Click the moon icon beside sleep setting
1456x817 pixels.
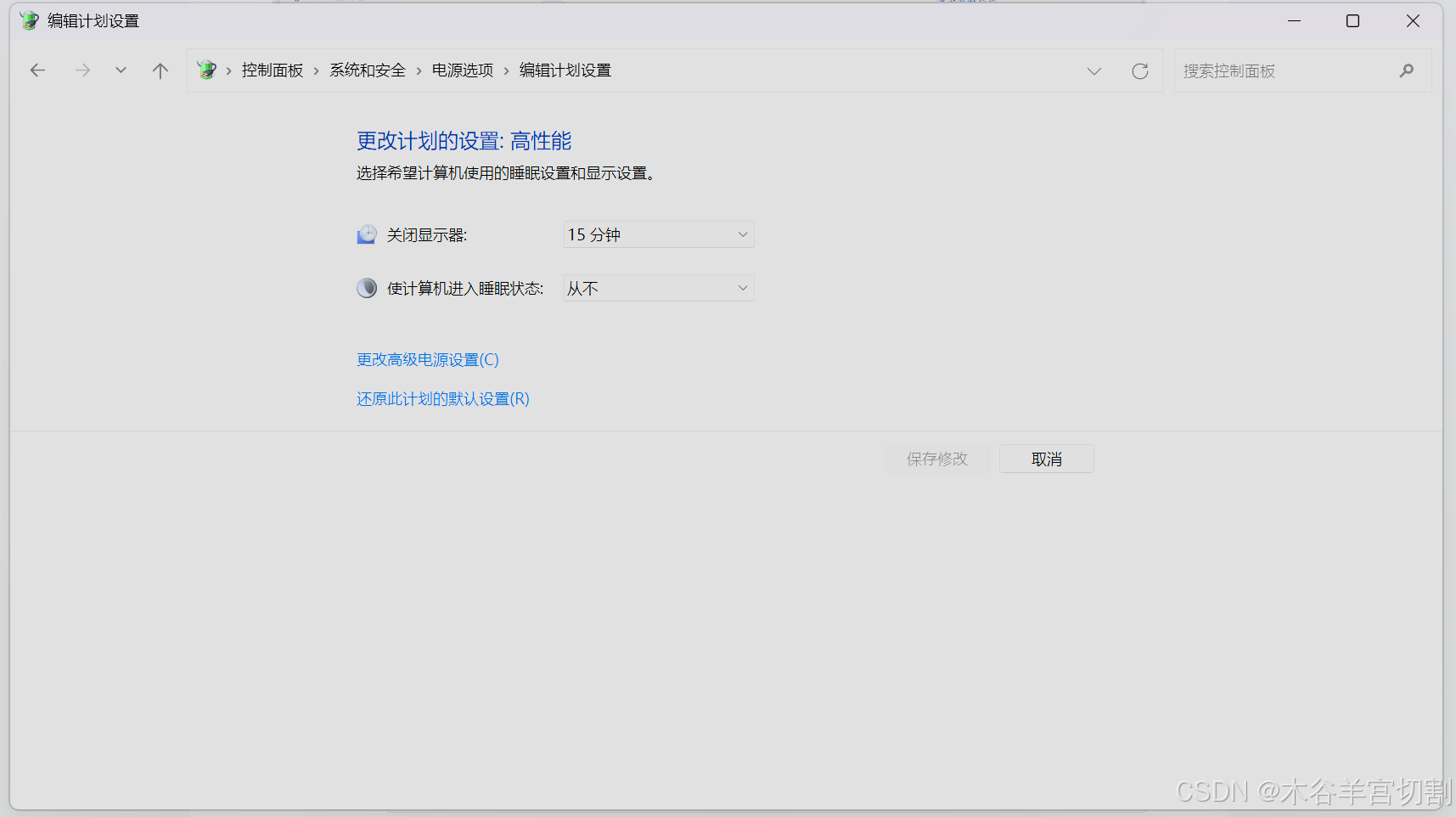point(367,288)
